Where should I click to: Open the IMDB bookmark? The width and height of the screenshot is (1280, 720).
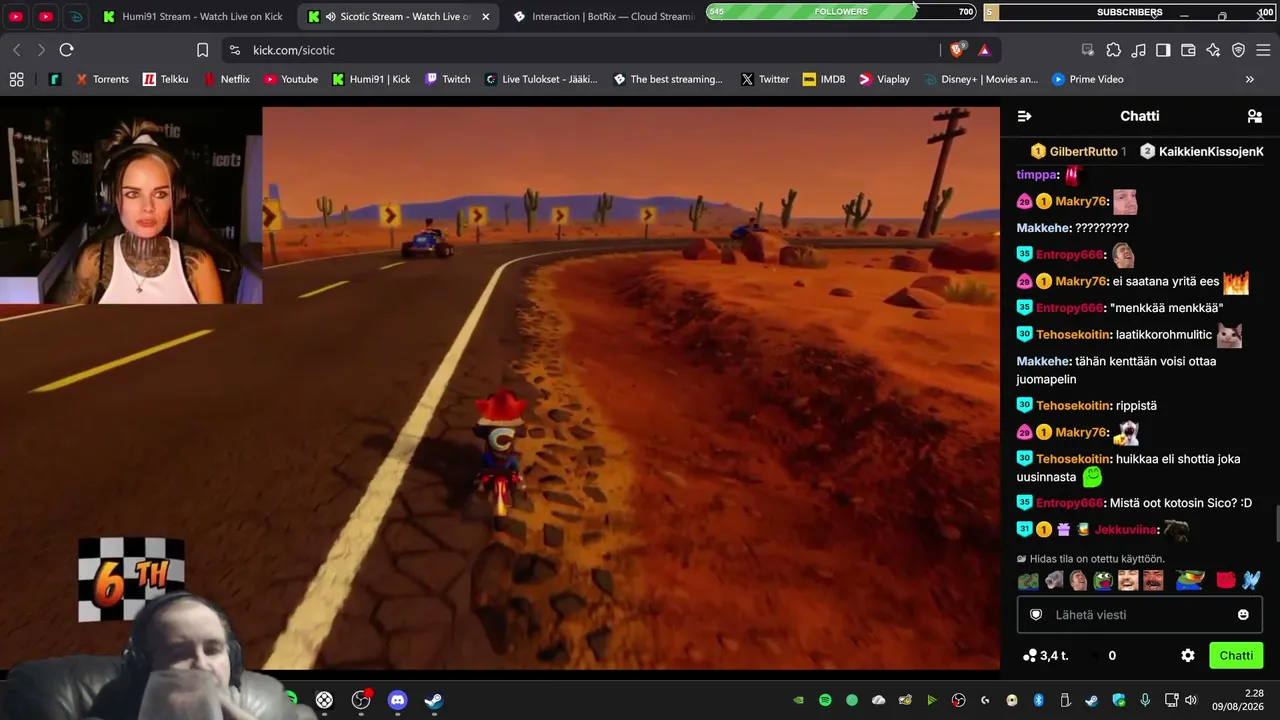tap(824, 79)
